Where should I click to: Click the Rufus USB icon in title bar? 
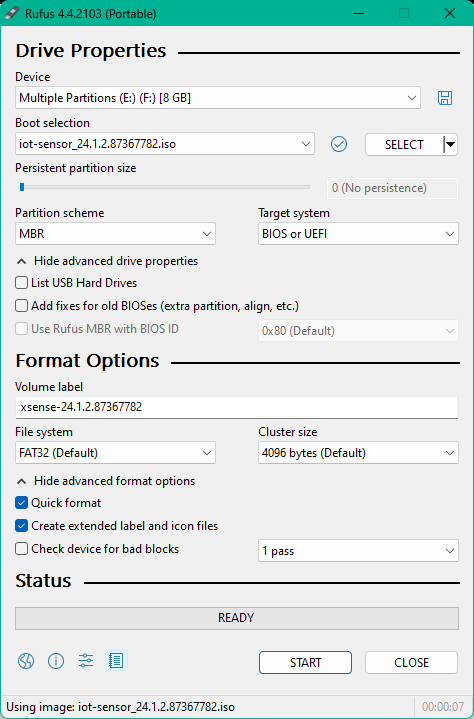pos(12,13)
